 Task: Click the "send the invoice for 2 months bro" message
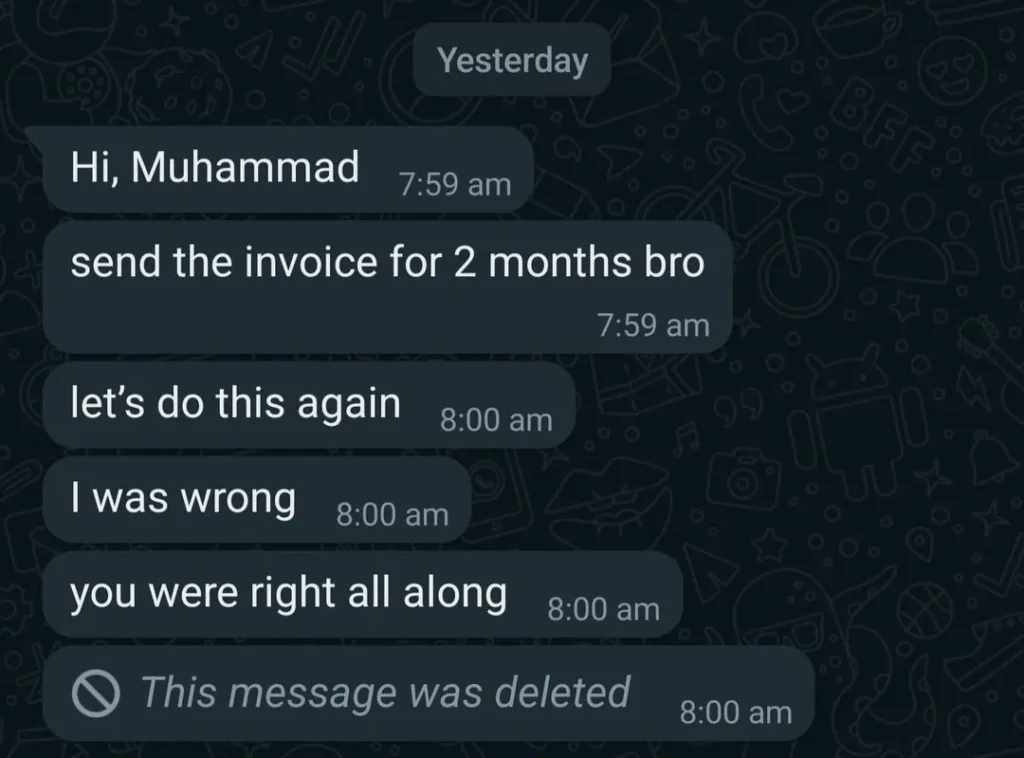388,287
